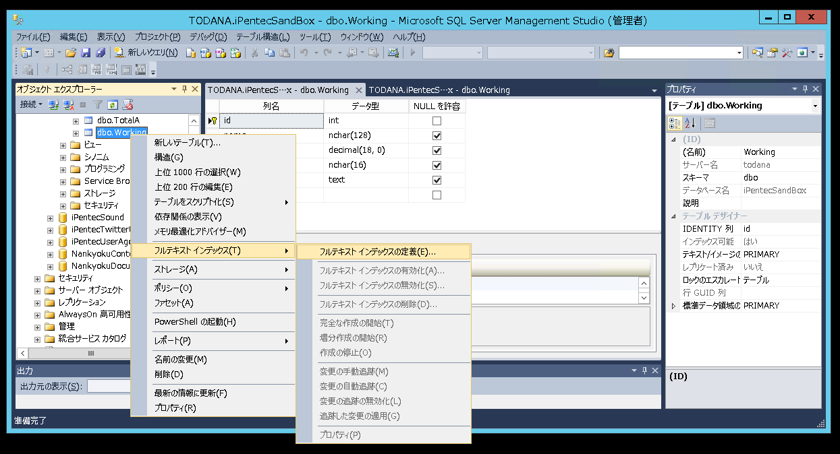Toggle NULL allowed for the text column
Viewport: 840px width, 454px height.
click(x=437, y=180)
